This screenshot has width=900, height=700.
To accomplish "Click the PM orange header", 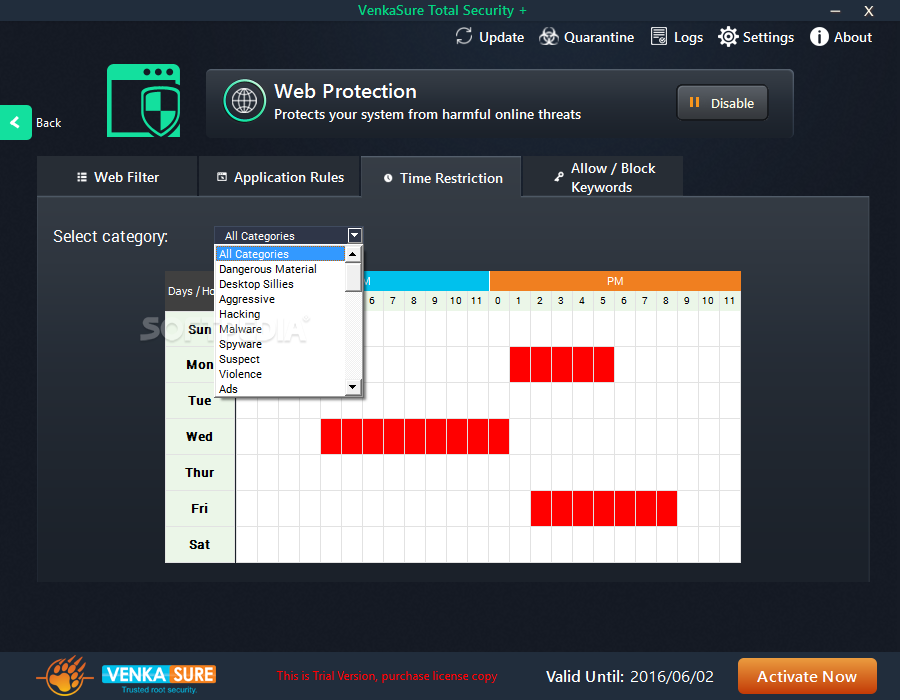I will tap(615, 281).
